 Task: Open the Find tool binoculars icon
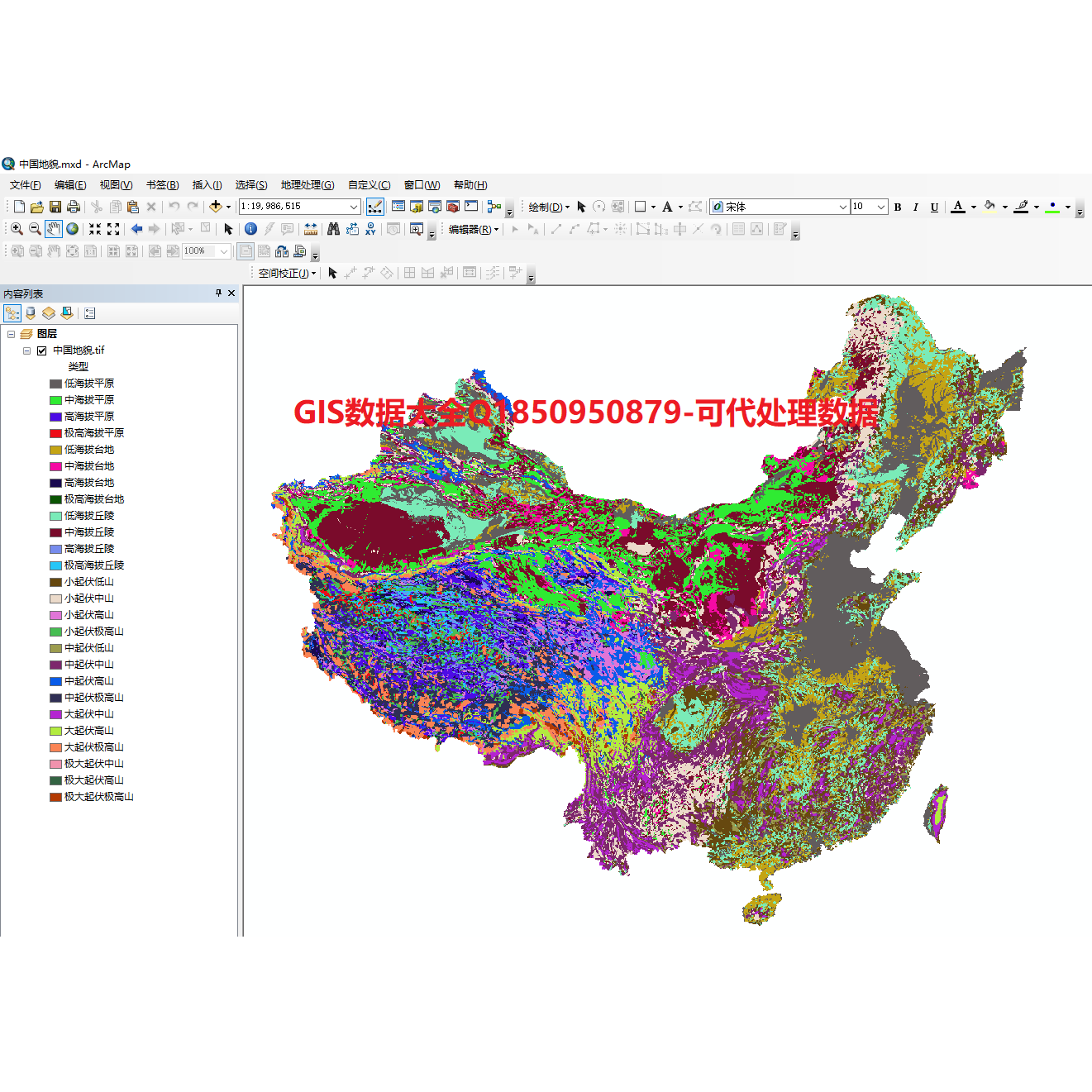coord(332,229)
